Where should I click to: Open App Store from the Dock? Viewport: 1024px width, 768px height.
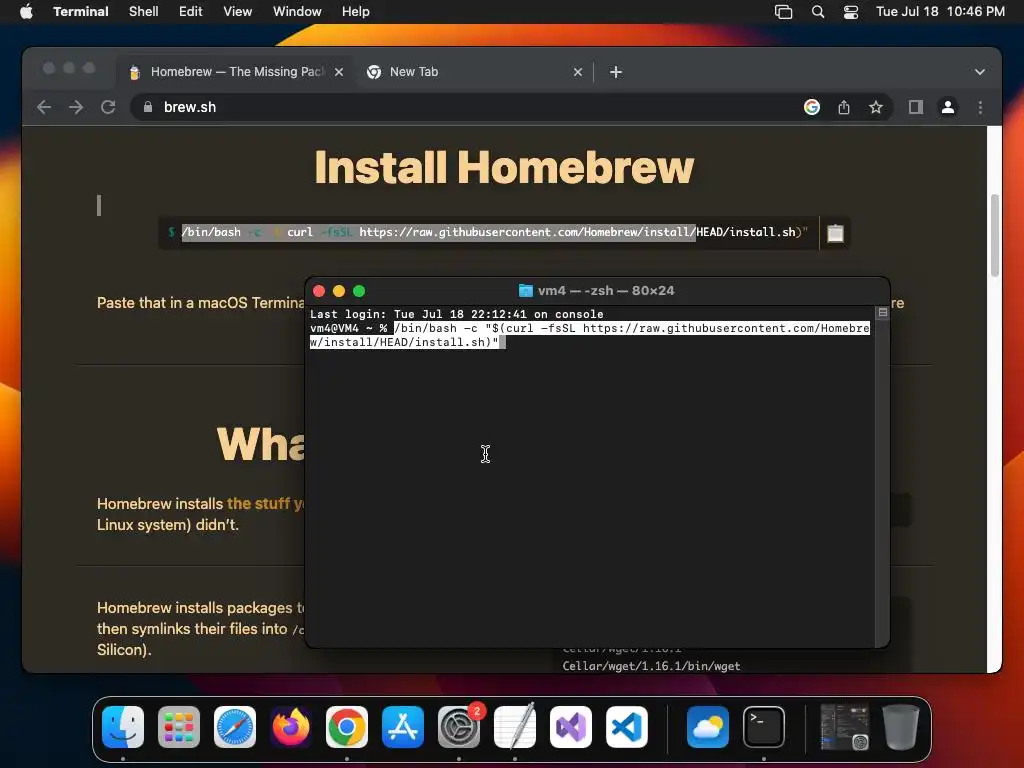pos(403,727)
